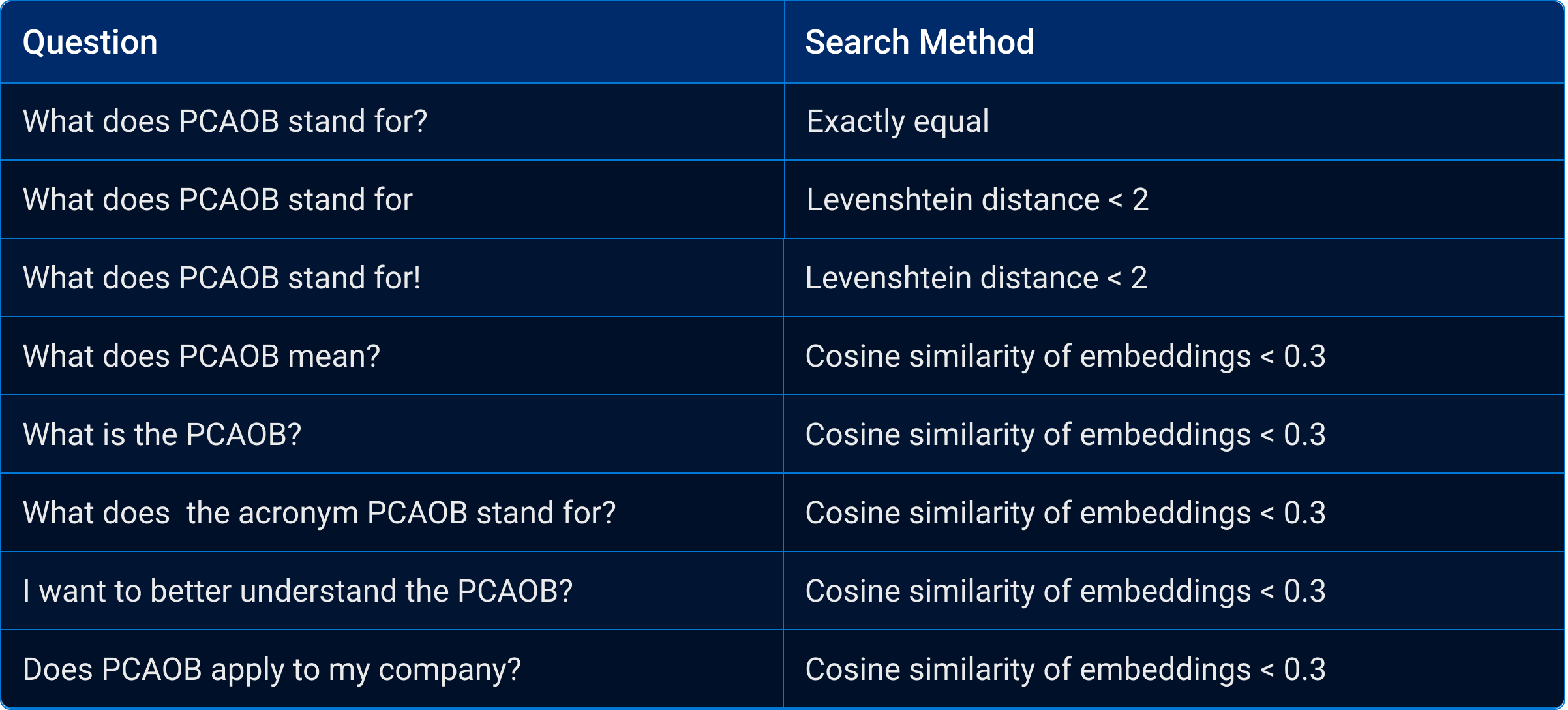Click the 'What is the PCAOB?' question

click(393, 435)
